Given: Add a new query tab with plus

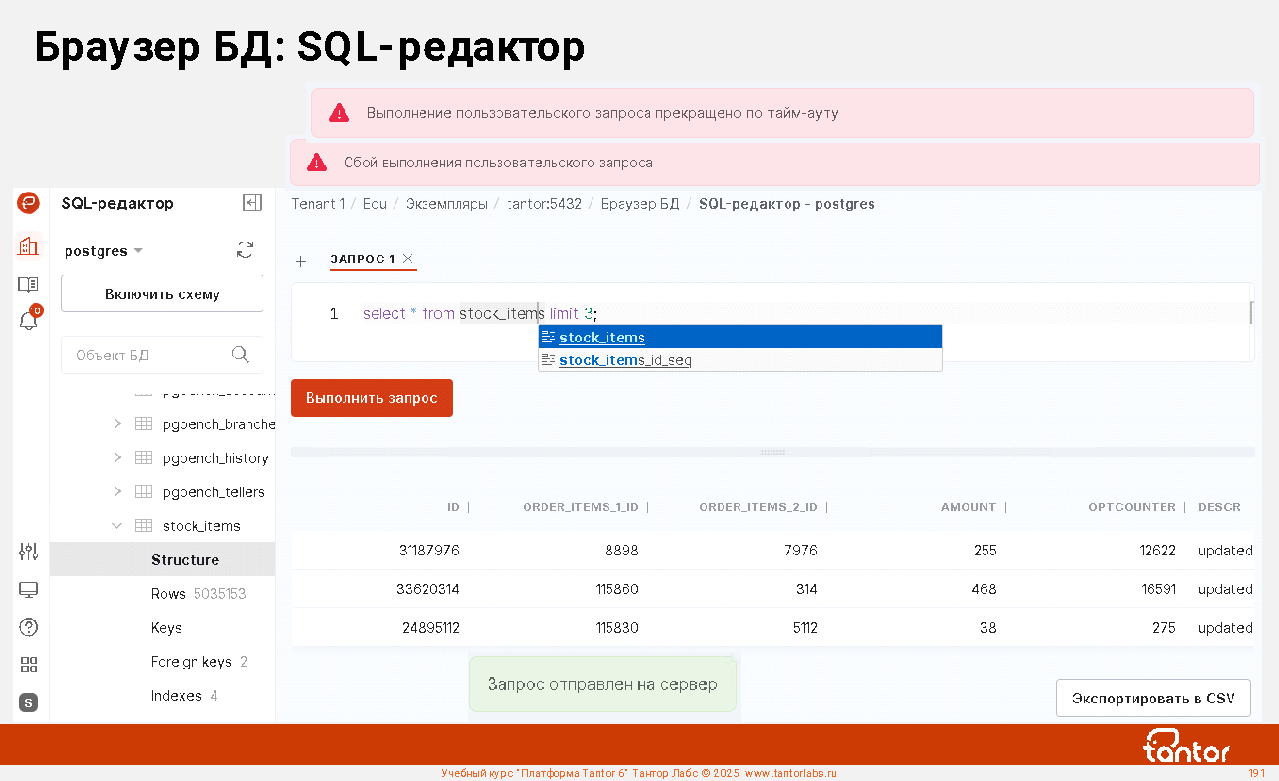Looking at the screenshot, I should 300,262.
